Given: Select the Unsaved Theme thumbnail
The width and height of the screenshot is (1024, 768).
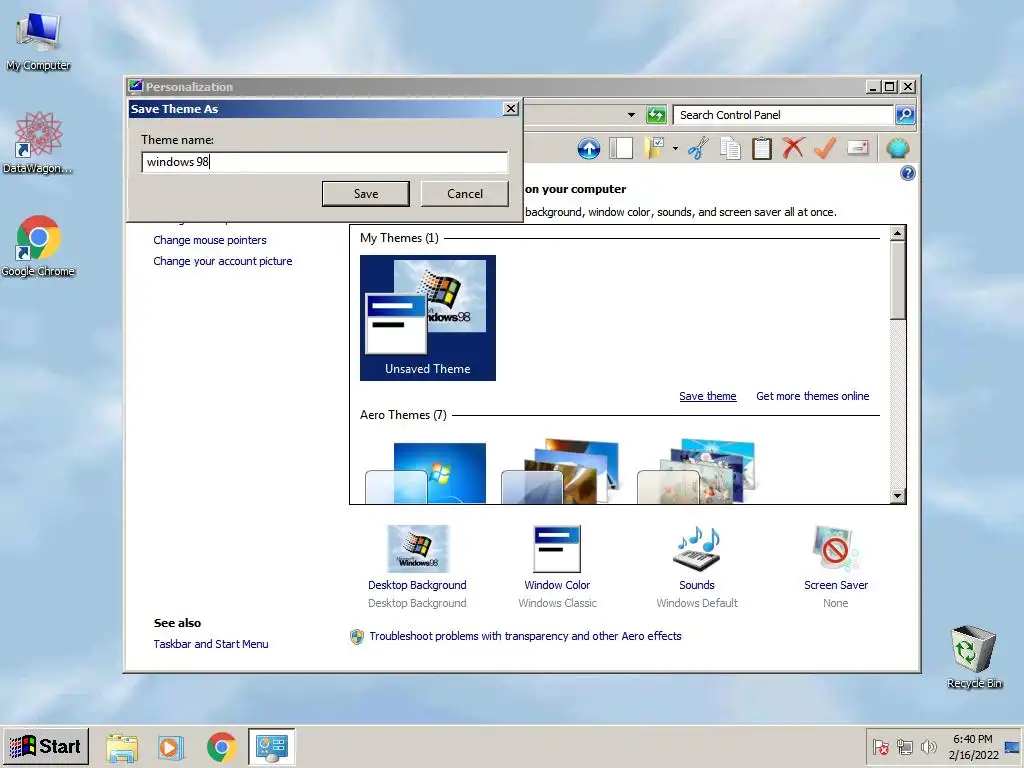Looking at the screenshot, I should click(x=428, y=318).
